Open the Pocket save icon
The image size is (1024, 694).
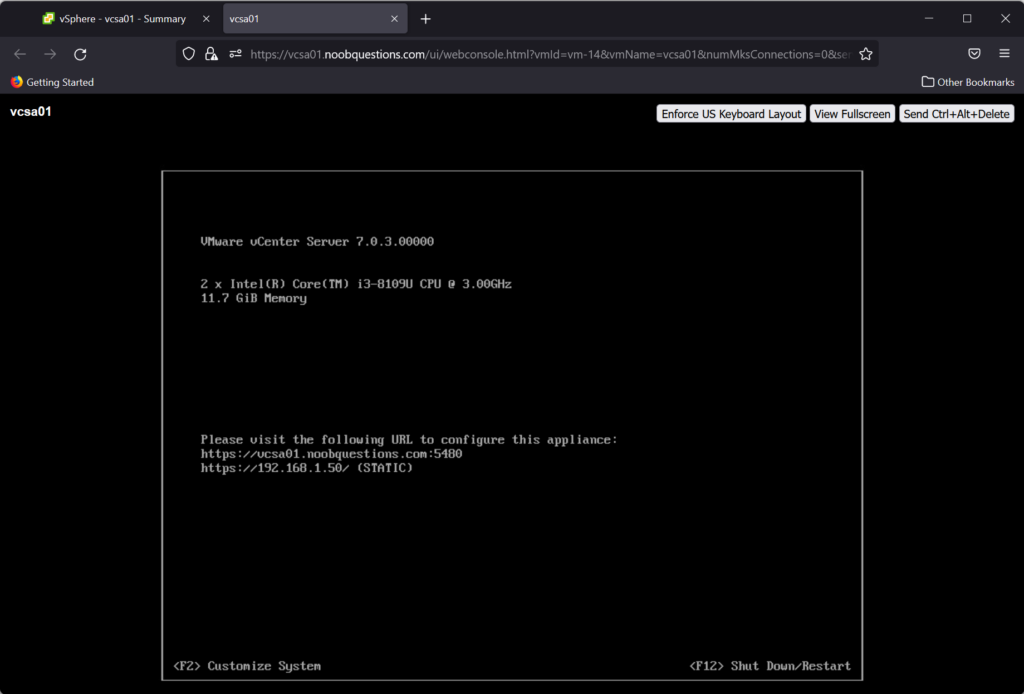tap(974, 54)
